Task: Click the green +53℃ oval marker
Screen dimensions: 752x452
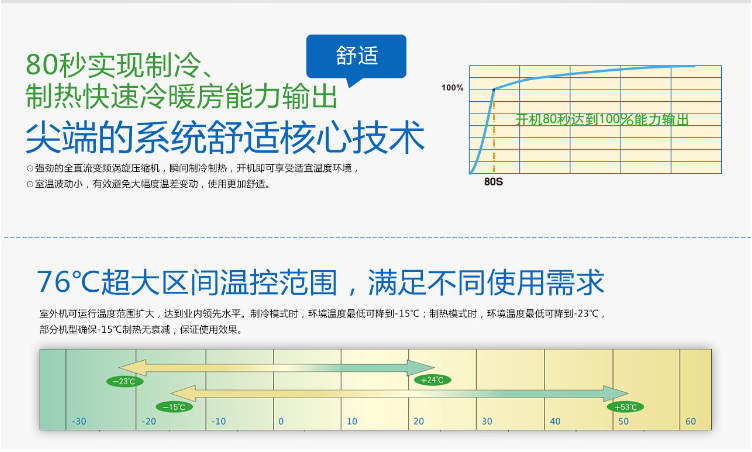Action: [627, 406]
